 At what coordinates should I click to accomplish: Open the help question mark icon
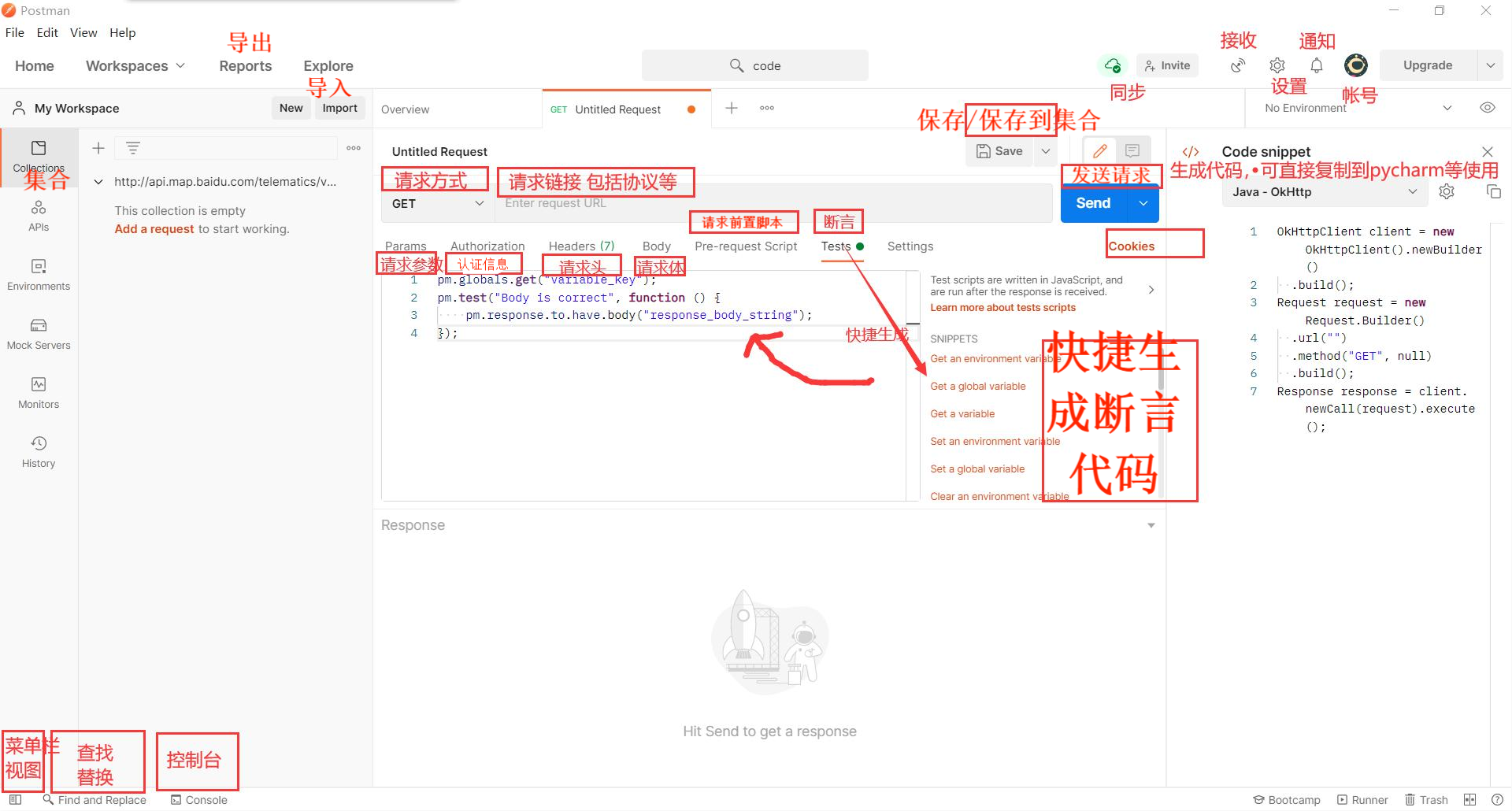tap(1497, 799)
